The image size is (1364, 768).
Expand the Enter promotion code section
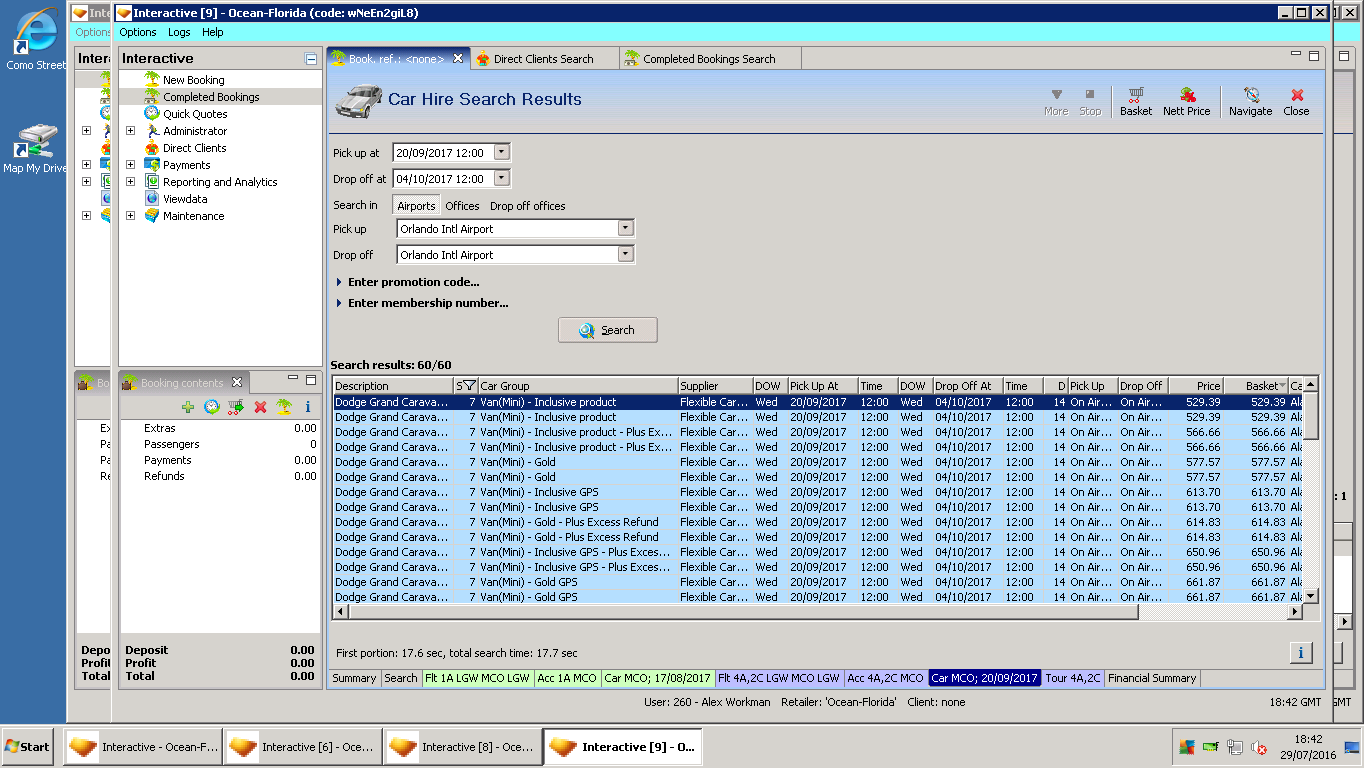(x=413, y=282)
